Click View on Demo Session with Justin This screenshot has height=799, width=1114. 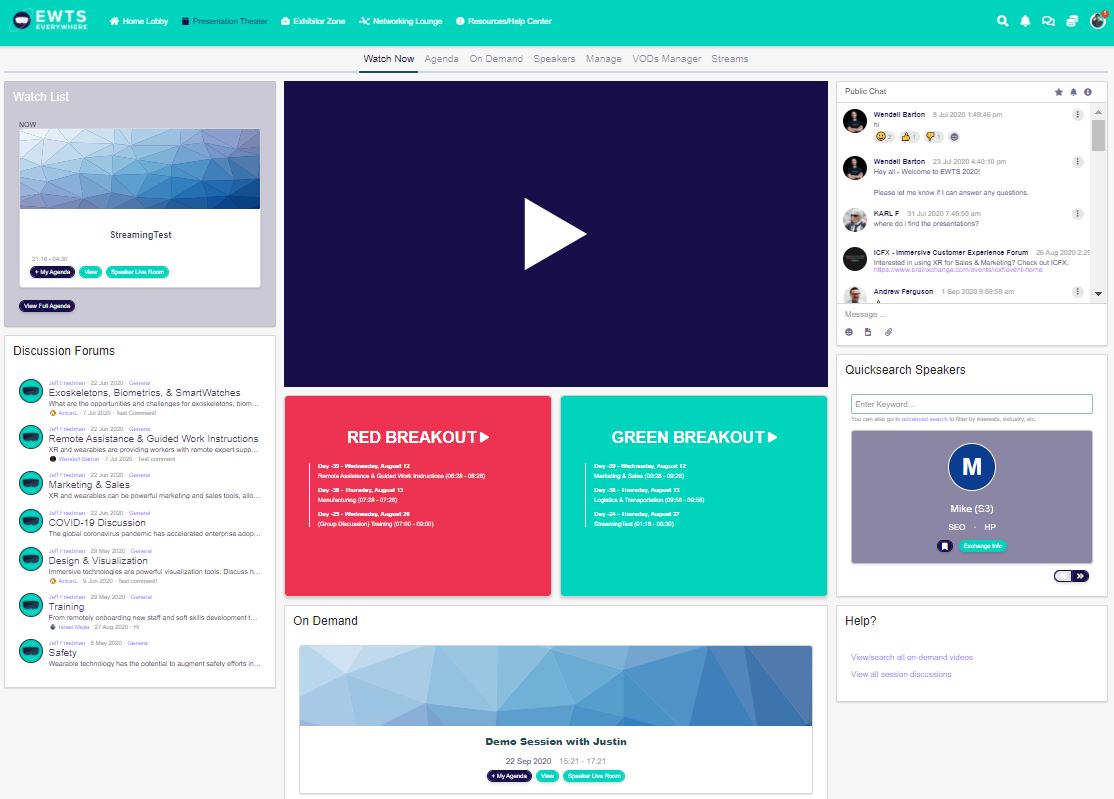pyautogui.click(x=547, y=776)
